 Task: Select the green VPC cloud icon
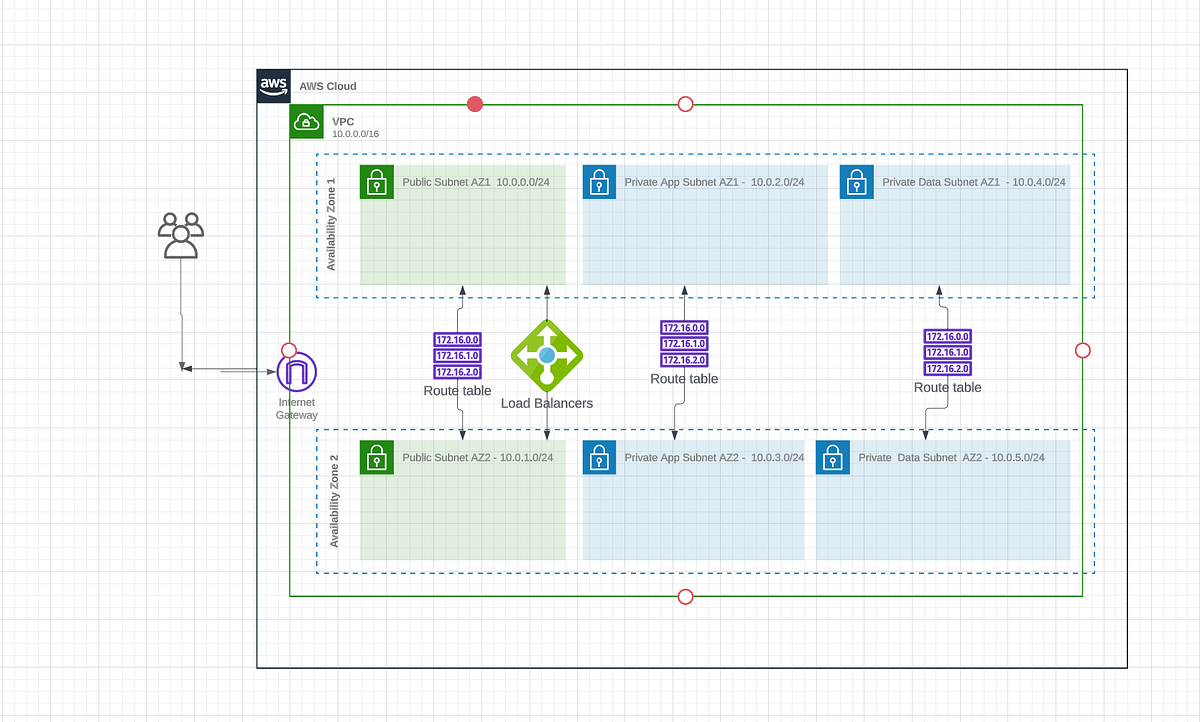tap(305, 121)
